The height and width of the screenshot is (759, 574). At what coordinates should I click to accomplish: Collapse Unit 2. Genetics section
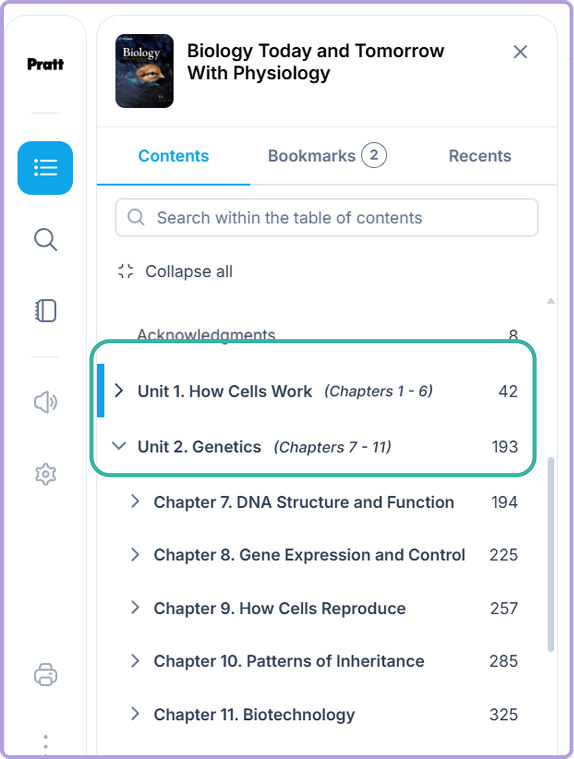coord(119,446)
